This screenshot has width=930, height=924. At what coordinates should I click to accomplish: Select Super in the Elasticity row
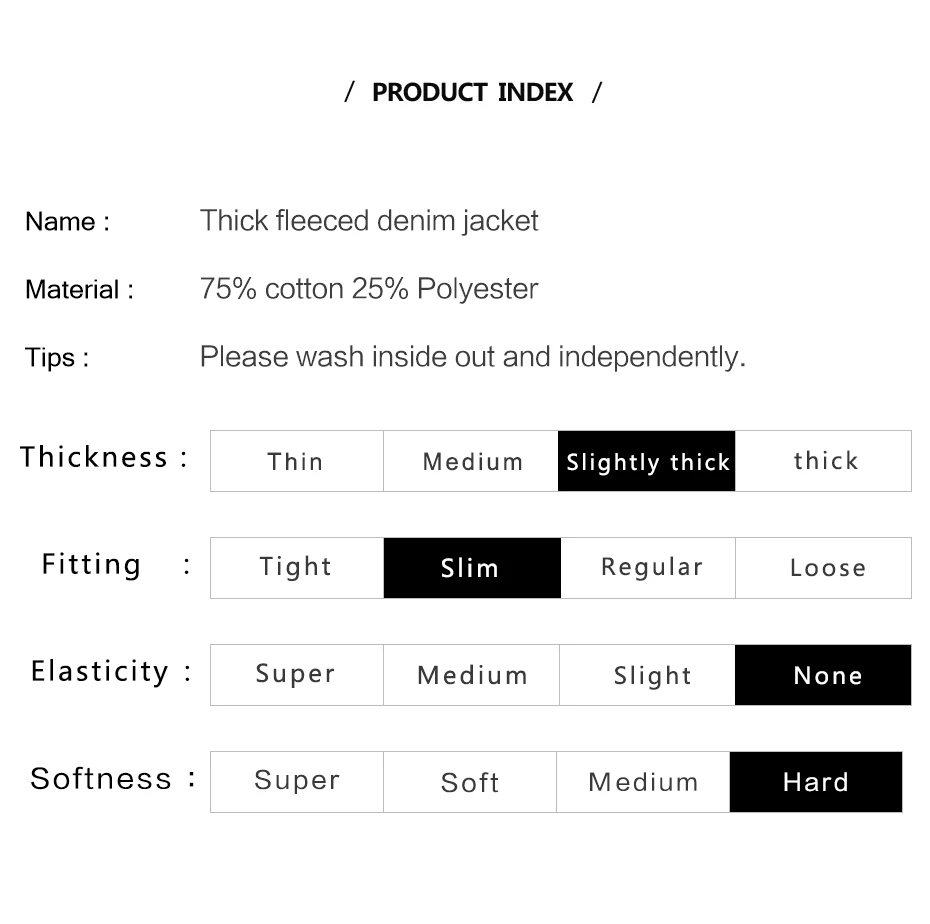click(297, 675)
